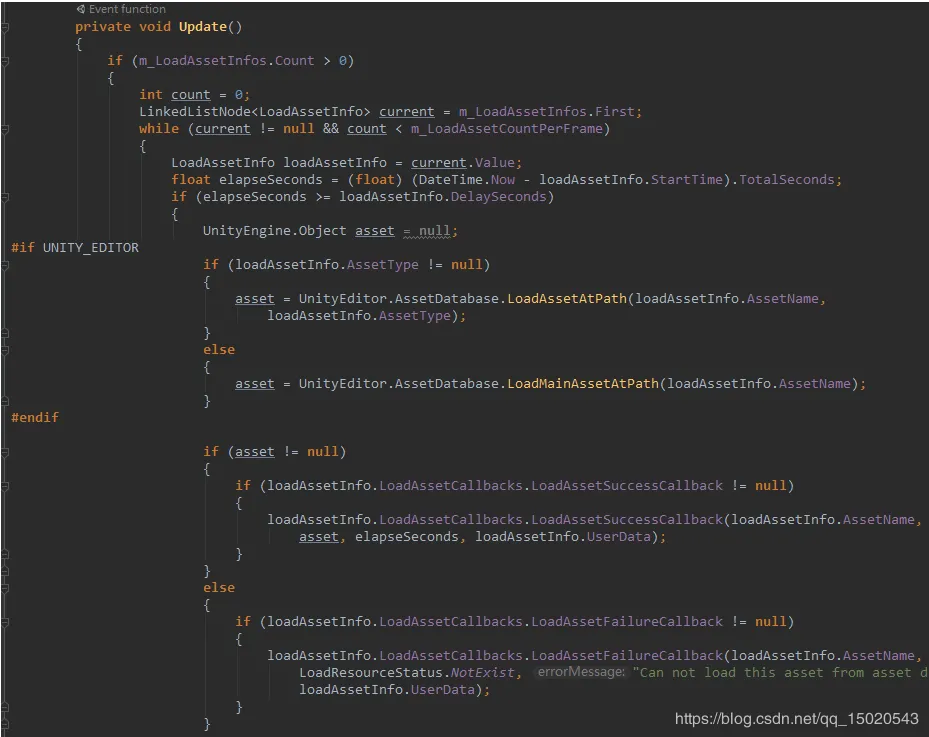This screenshot has height=737, width=929.
Task: Click the while keyword
Action: [159, 129]
